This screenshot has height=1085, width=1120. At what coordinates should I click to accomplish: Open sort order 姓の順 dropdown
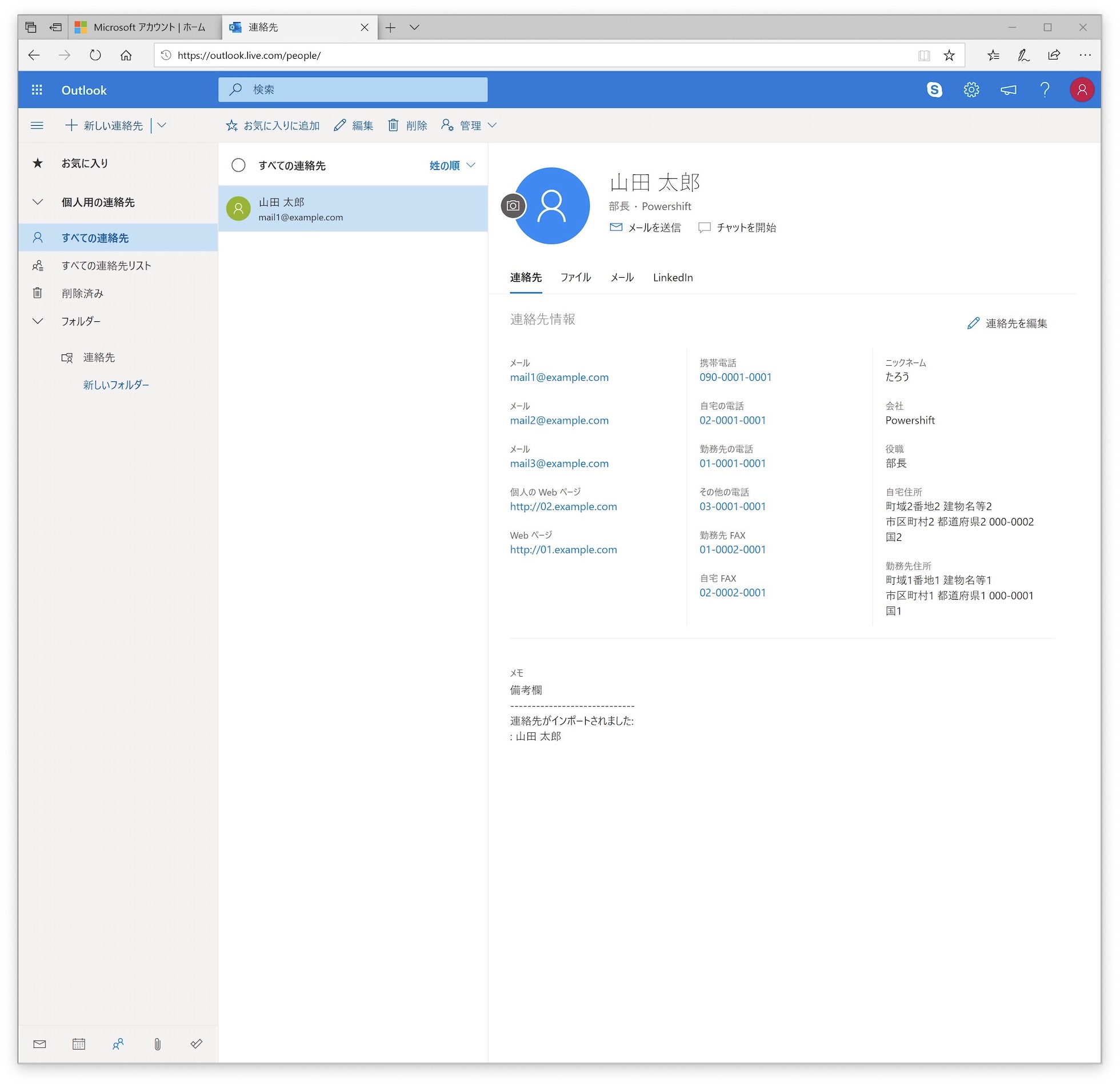coord(452,165)
